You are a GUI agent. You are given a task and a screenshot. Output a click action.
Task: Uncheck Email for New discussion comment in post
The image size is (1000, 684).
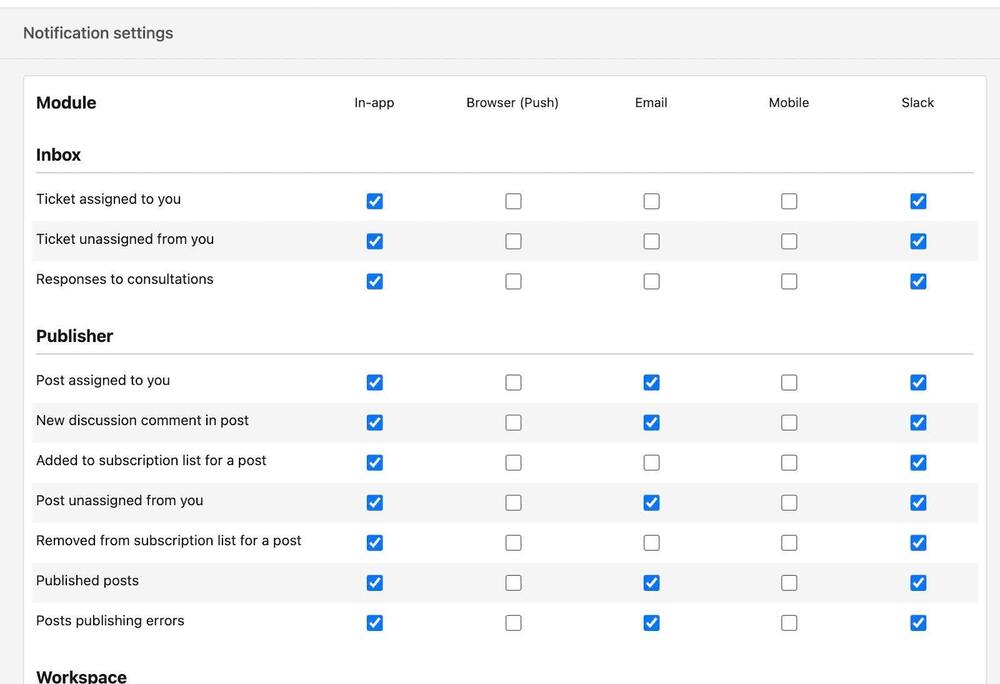pyautogui.click(x=651, y=423)
